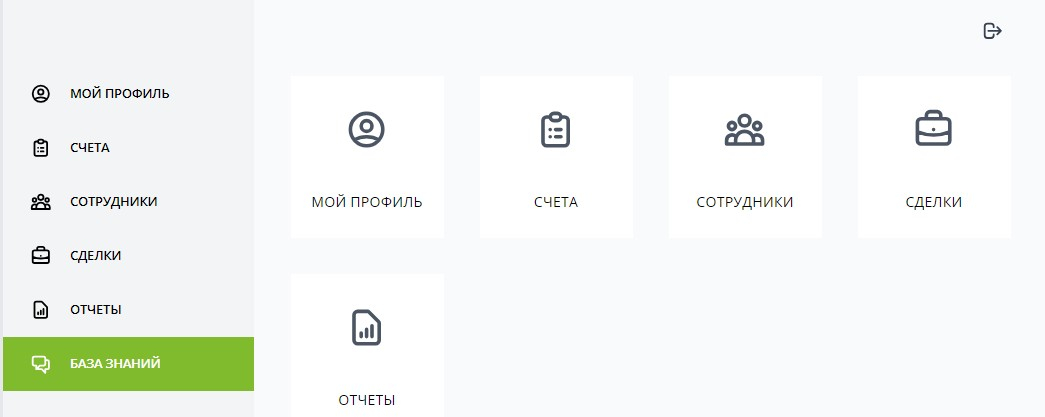Click the large briefcase icon on СДЕЛКИ tile
The width and height of the screenshot is (1045, 417).
(934, 129)
